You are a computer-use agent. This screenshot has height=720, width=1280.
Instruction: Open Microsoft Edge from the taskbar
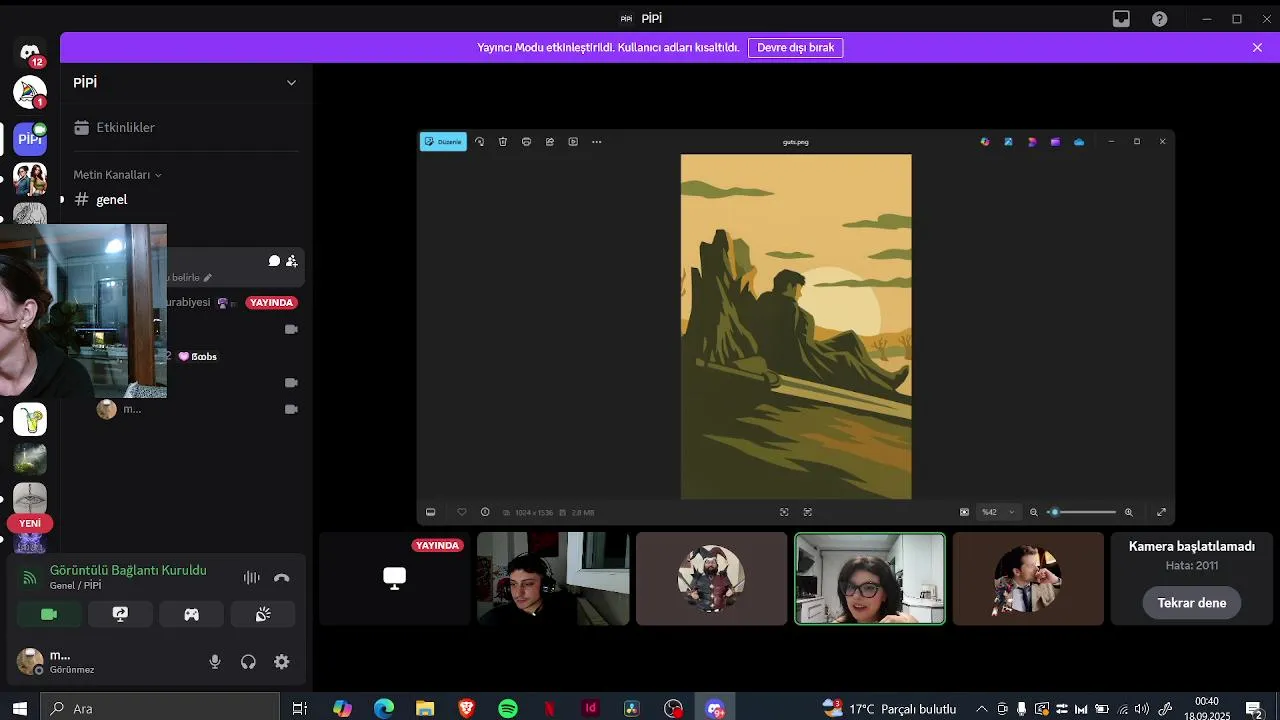coord(384,708)
